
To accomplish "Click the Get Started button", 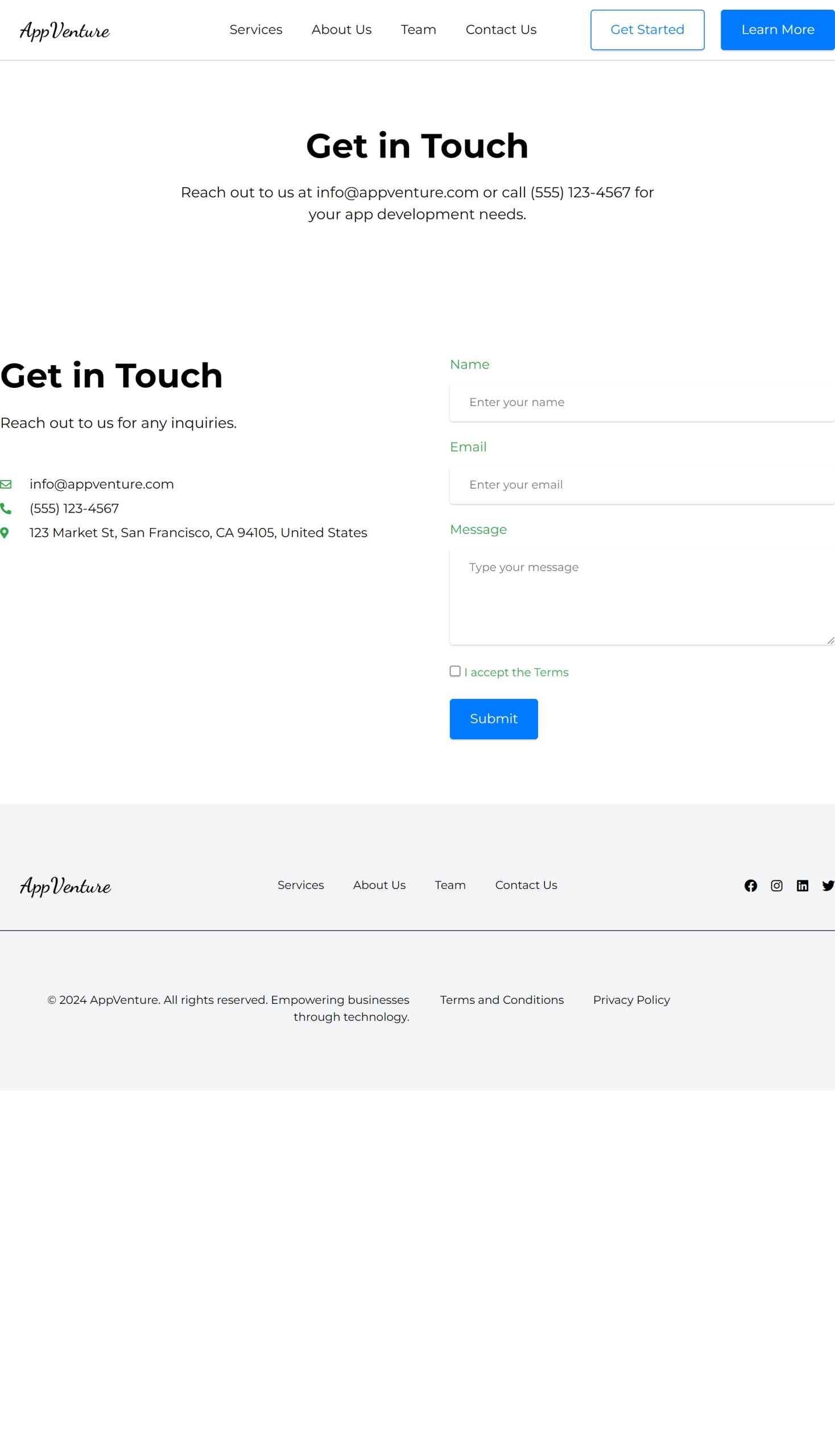I will (x=647, y=30).
